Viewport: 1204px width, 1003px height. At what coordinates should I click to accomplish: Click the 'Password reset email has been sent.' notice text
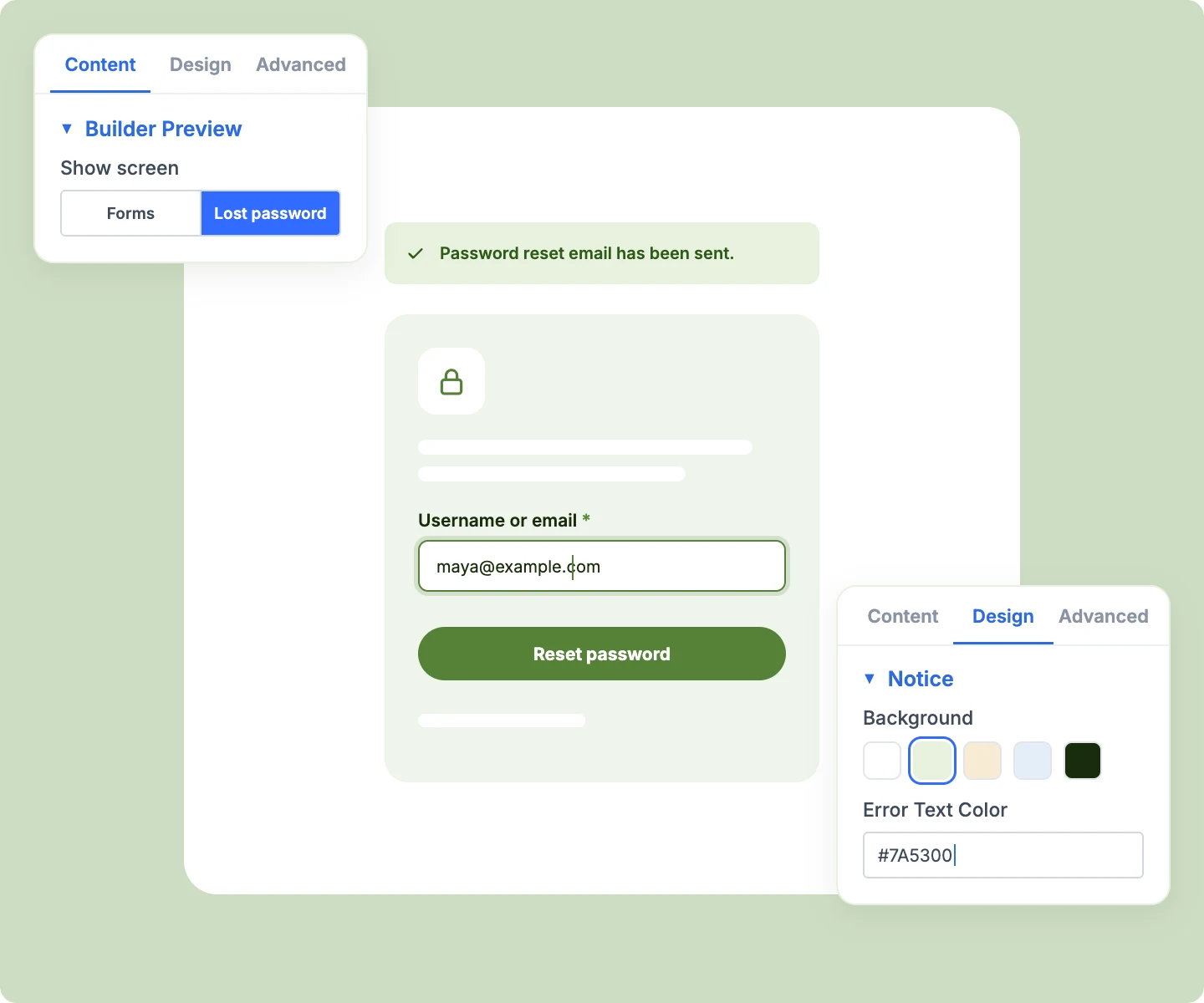[587, 253]
